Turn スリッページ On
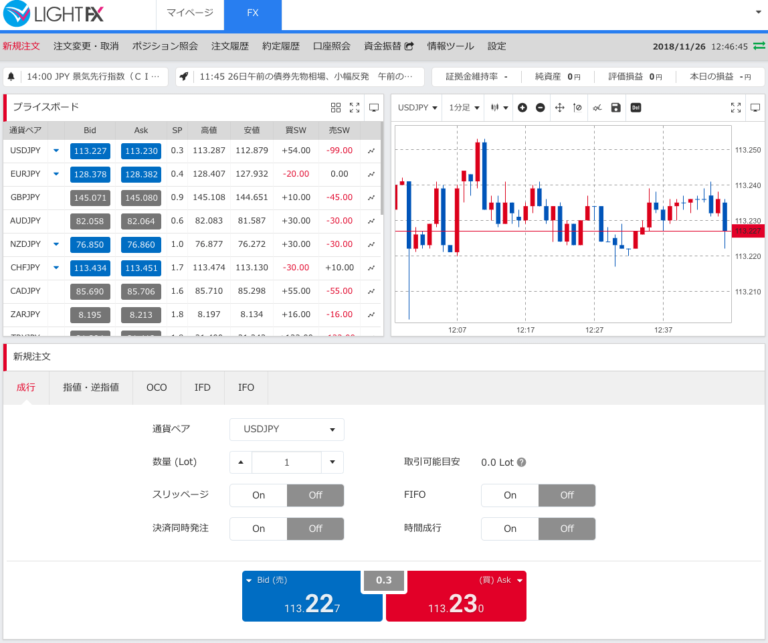 (x=258, y=495)
